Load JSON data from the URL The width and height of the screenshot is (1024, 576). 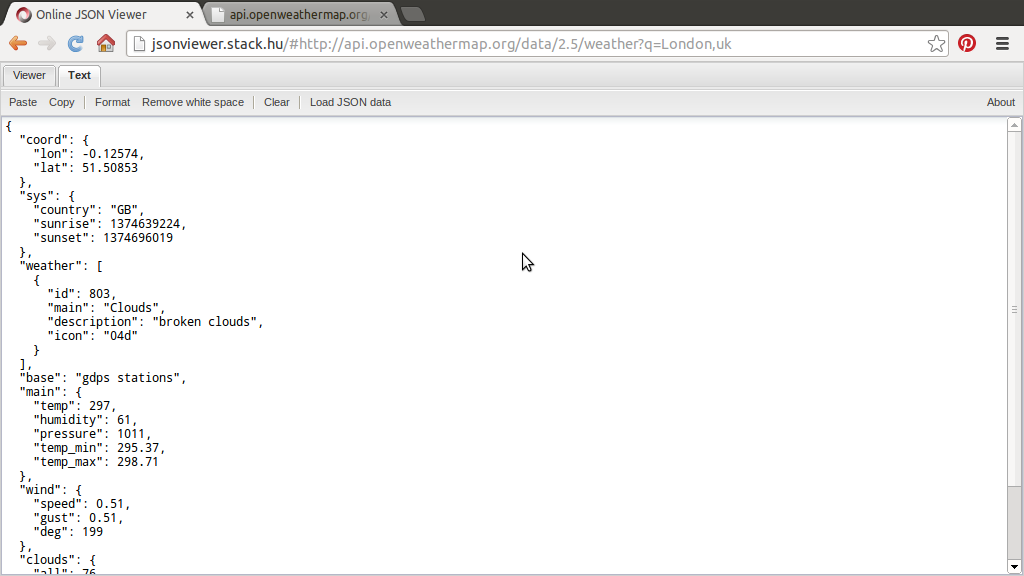(350, 101)
